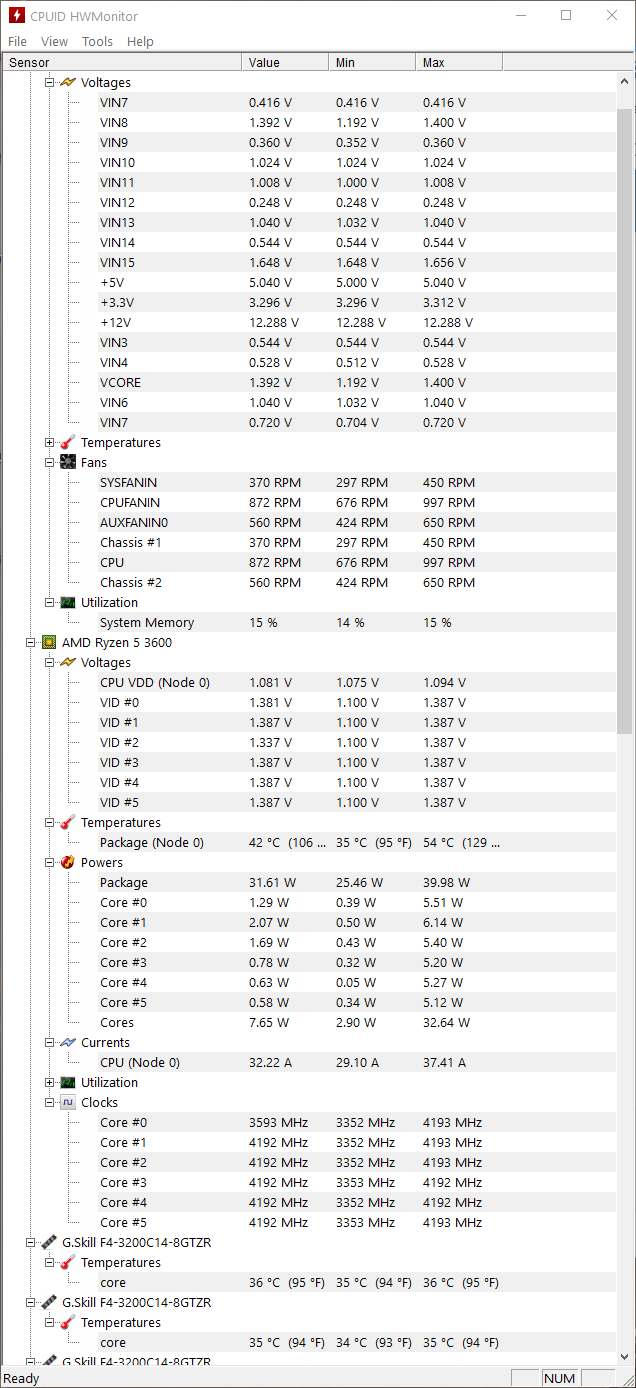Open the File menu
The width and height of the screenshot is (636, 1388).
point(17,41)
